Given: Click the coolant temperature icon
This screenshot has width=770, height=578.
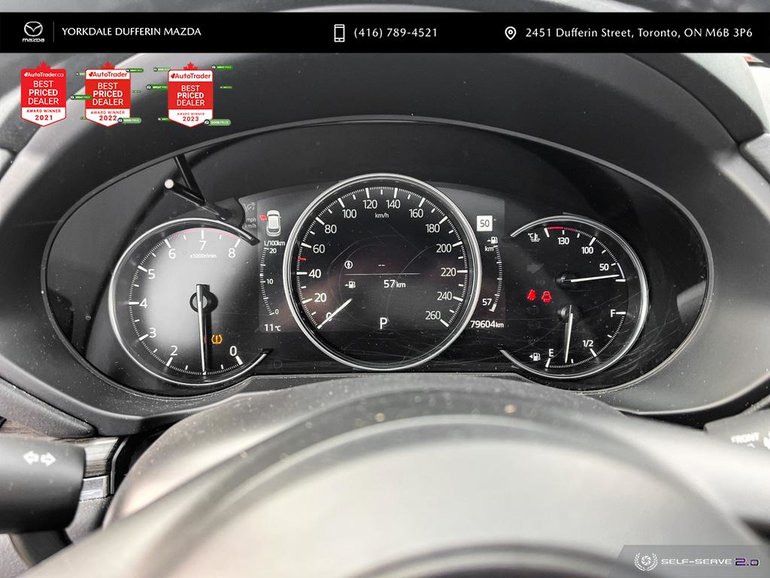Looking at the screenshot, I should [532, 237].
